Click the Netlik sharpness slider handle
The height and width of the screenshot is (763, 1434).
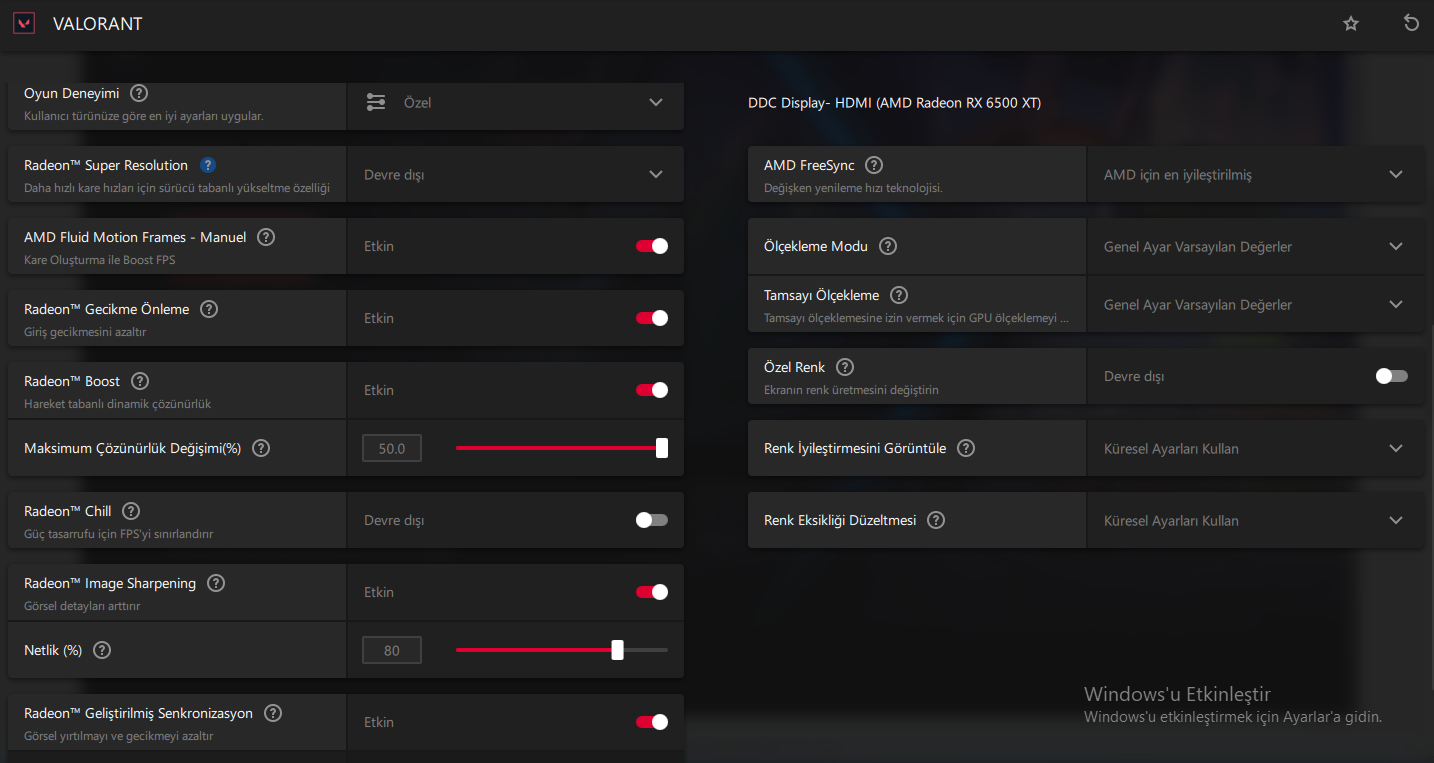[617, 650]
